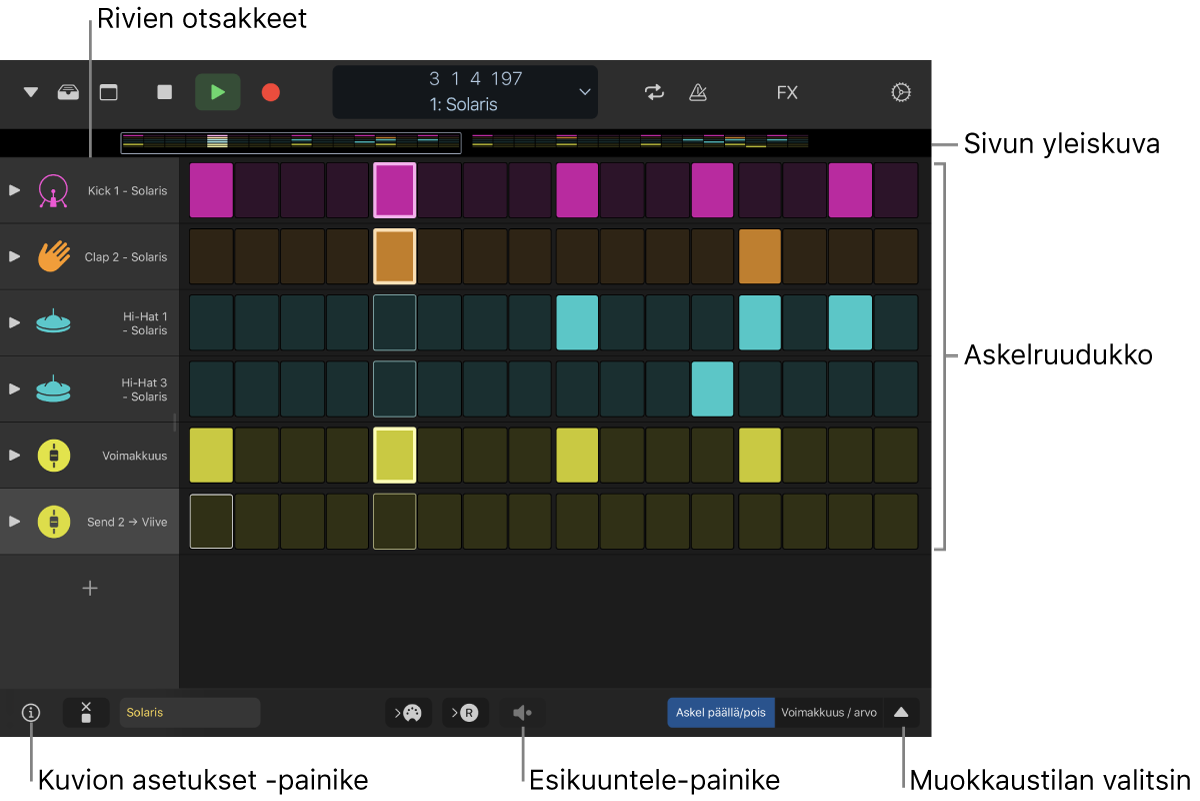Expand the Kick 1 - Solaris row
Screen dimensions: 1200x801
pyautogui.click(x=14, y=190)
